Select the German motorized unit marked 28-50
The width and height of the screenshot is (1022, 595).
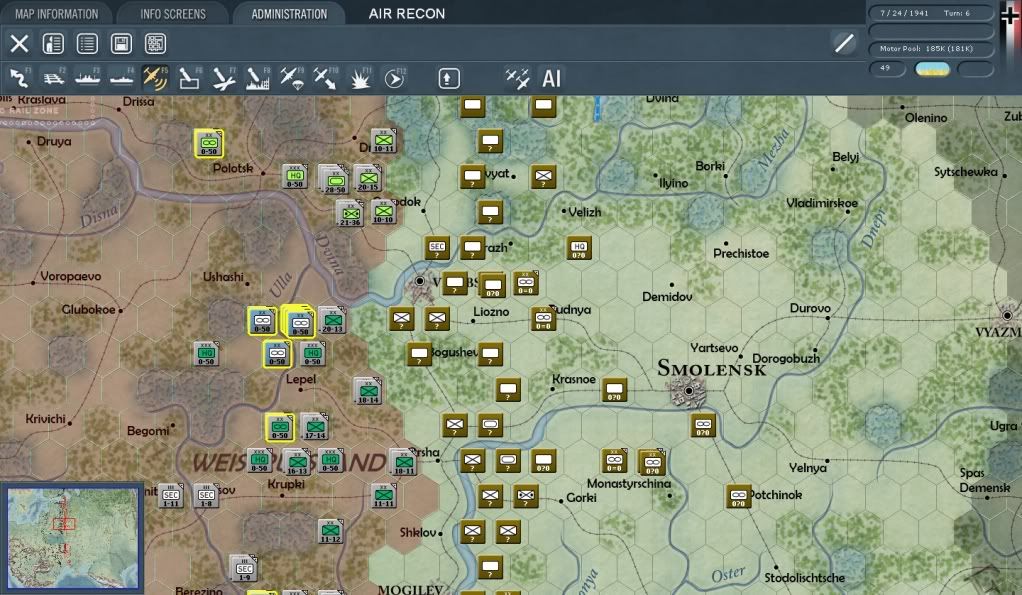[334, 179]
